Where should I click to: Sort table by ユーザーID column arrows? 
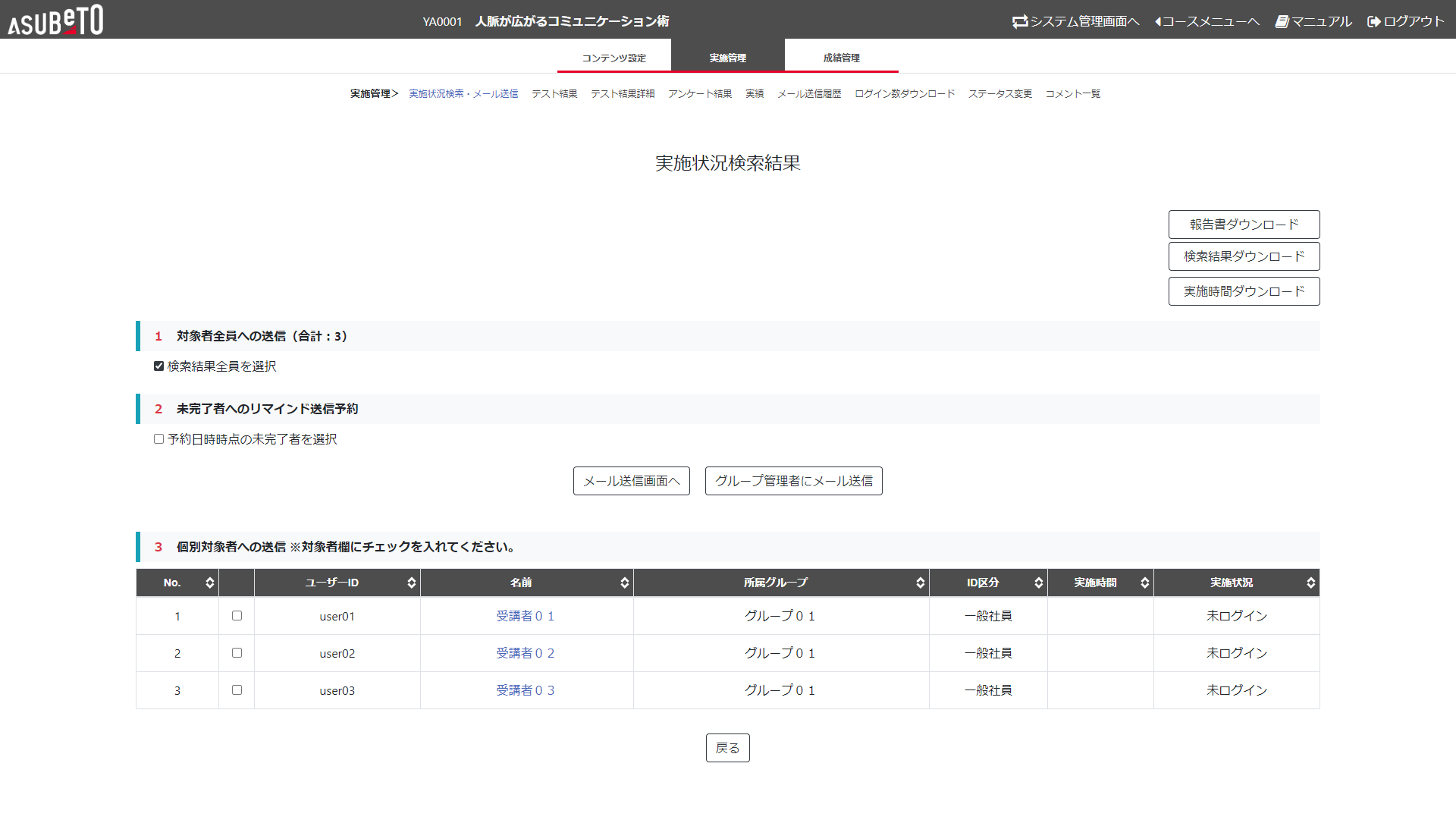coord(411,583)
